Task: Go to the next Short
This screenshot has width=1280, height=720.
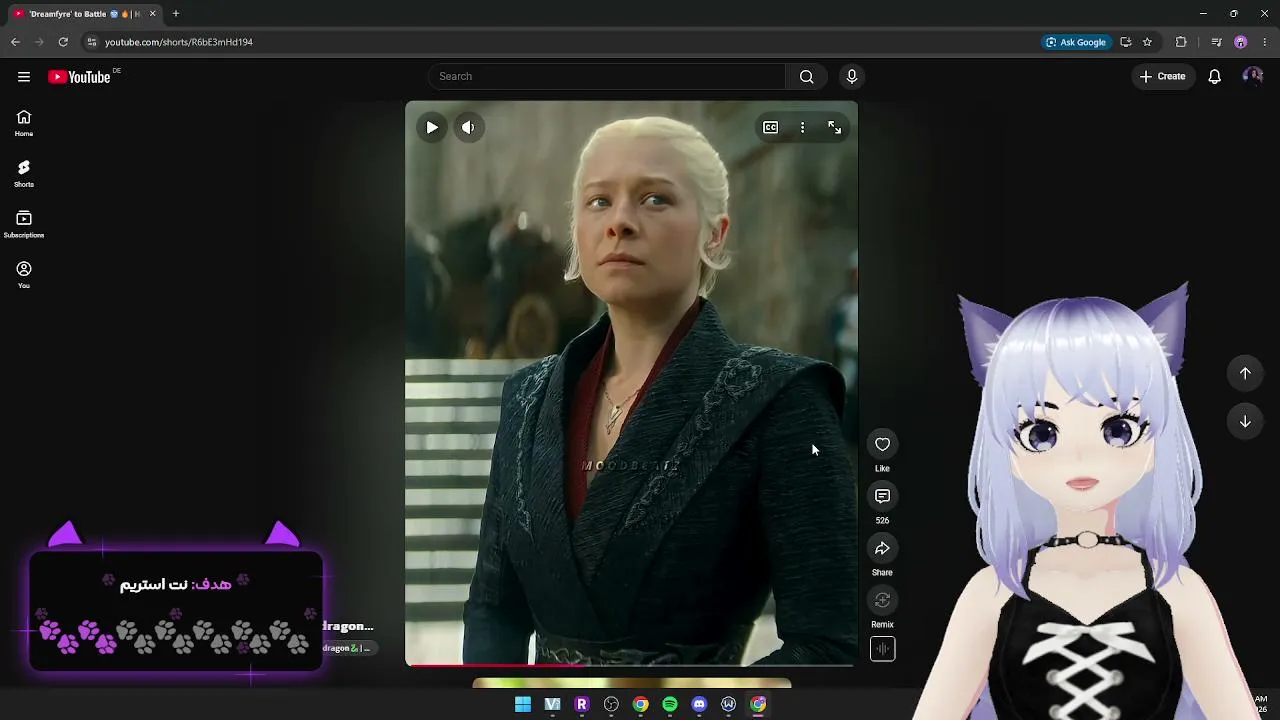Action: click(1245, 422)
